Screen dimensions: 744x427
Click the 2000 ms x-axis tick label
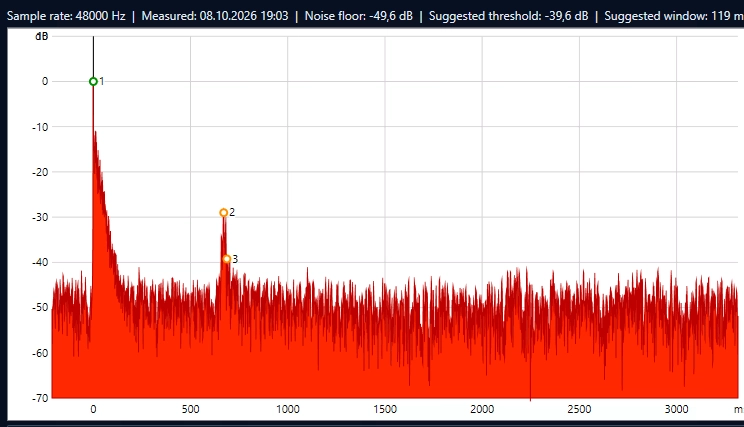coord(482,409)
